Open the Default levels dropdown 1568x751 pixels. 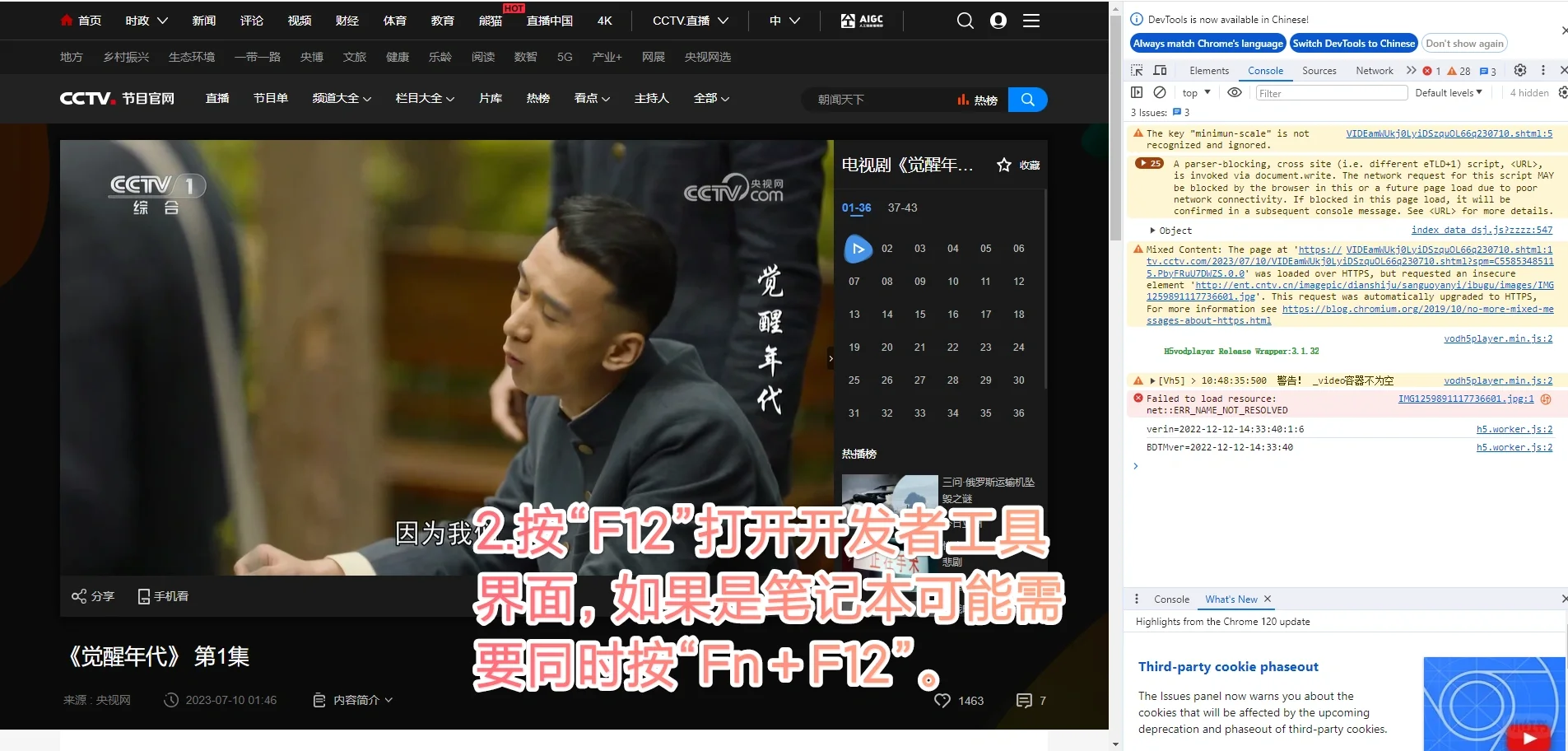click(x=1447, y=92)
